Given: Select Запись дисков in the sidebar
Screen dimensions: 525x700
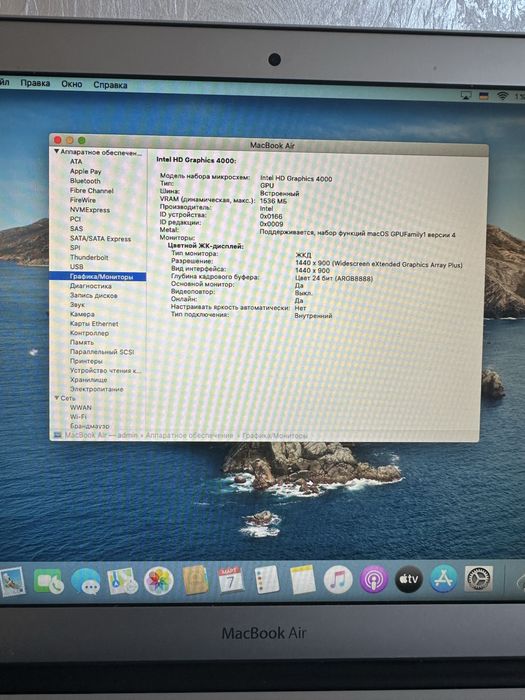Looking at the screenshot, I should [x=93, y=295].
